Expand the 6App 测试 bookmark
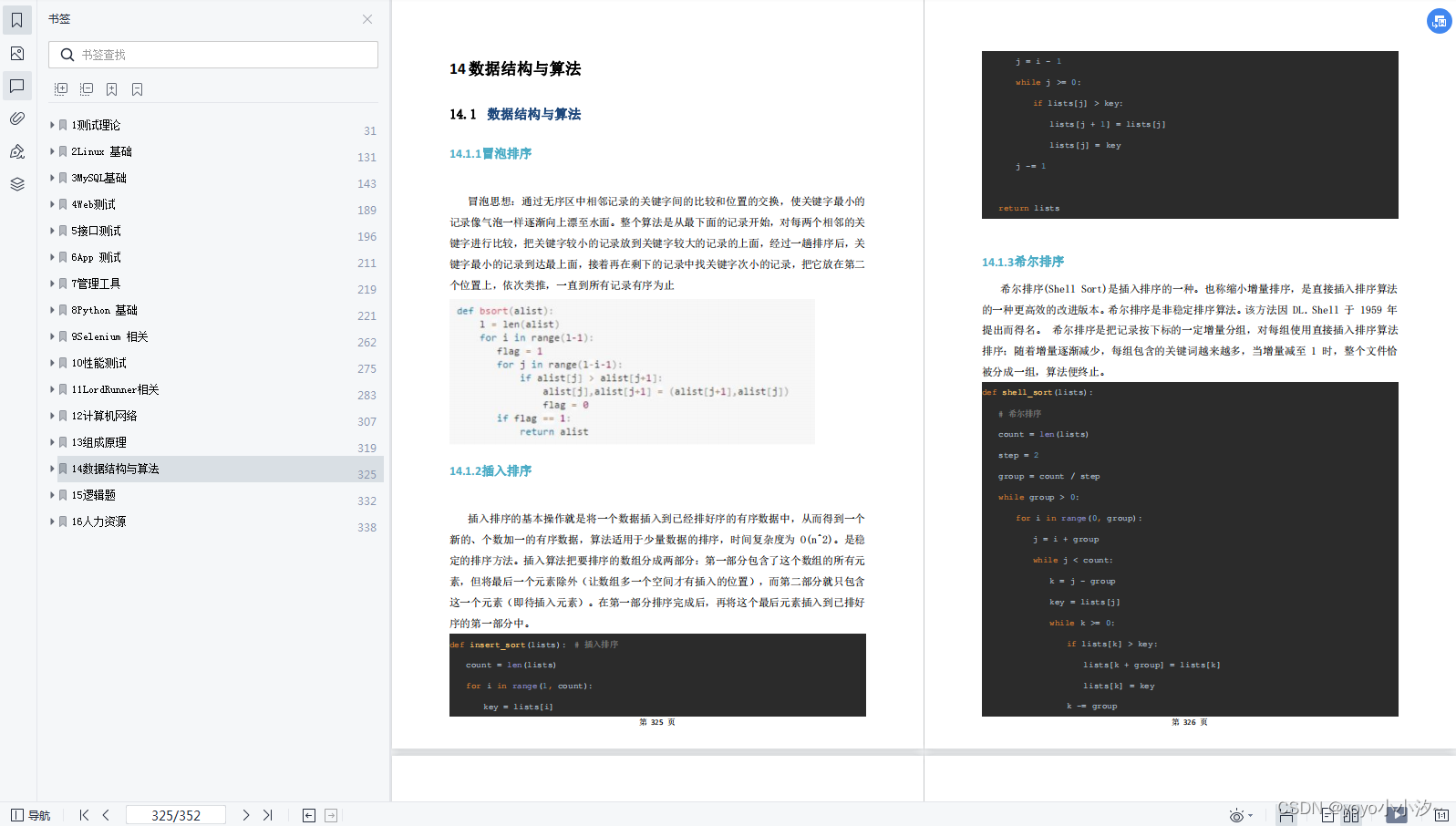Image resolution: width=1456 pixels, height=826 pixels. [52, 257]
